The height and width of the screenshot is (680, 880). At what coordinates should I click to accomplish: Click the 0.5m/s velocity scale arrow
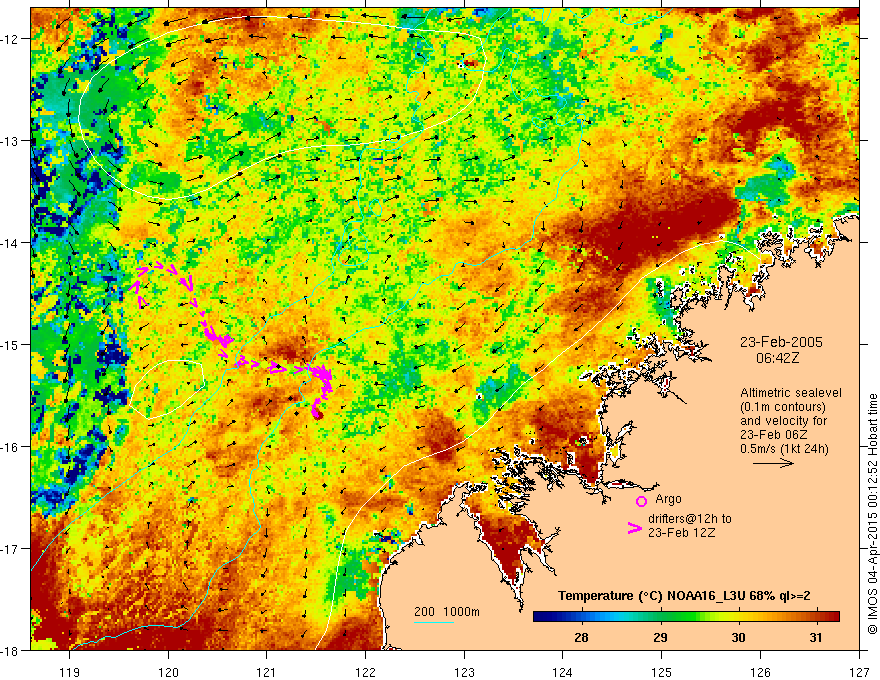773,463
